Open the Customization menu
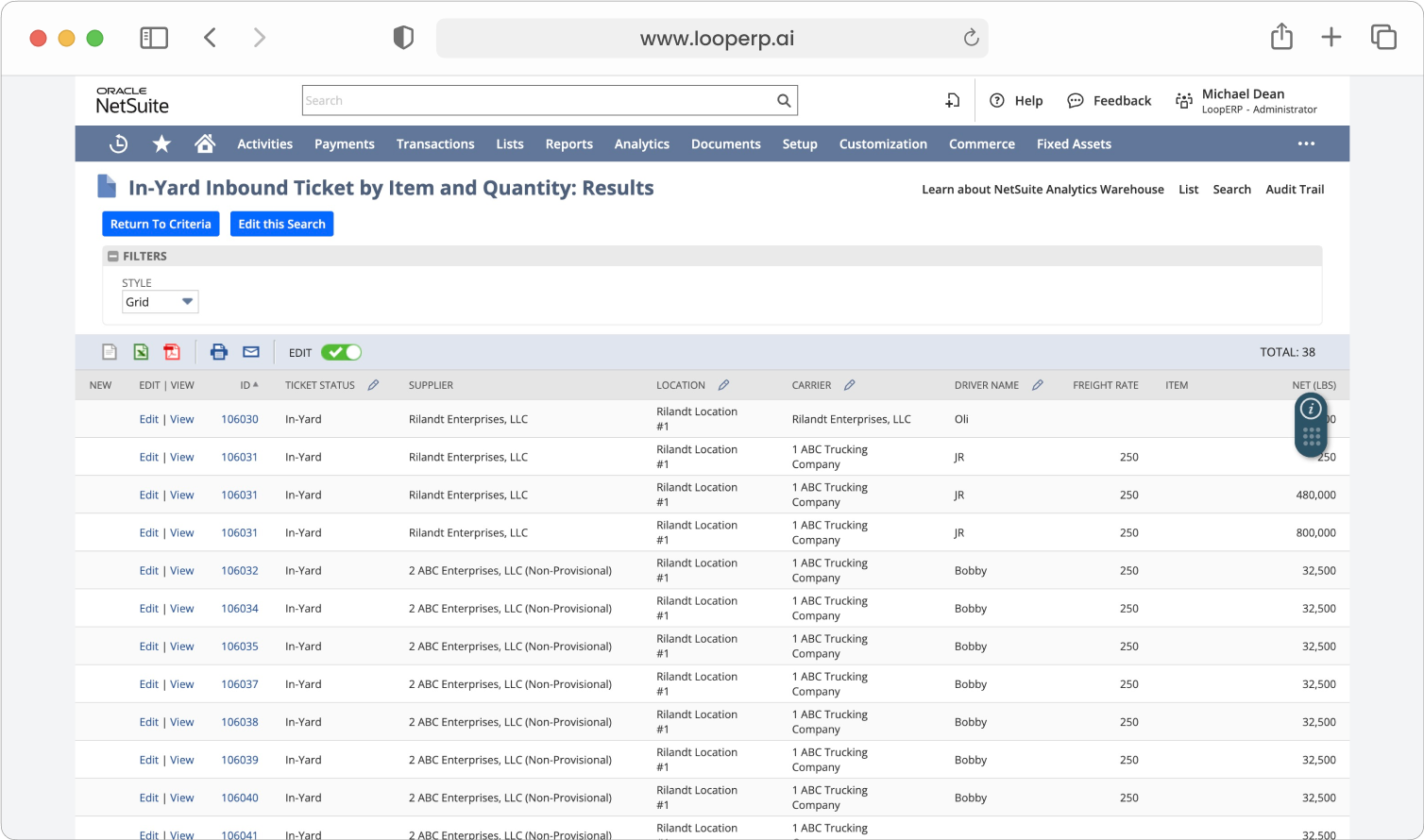Screen dimensions: 1424x840 coord(883,144)
